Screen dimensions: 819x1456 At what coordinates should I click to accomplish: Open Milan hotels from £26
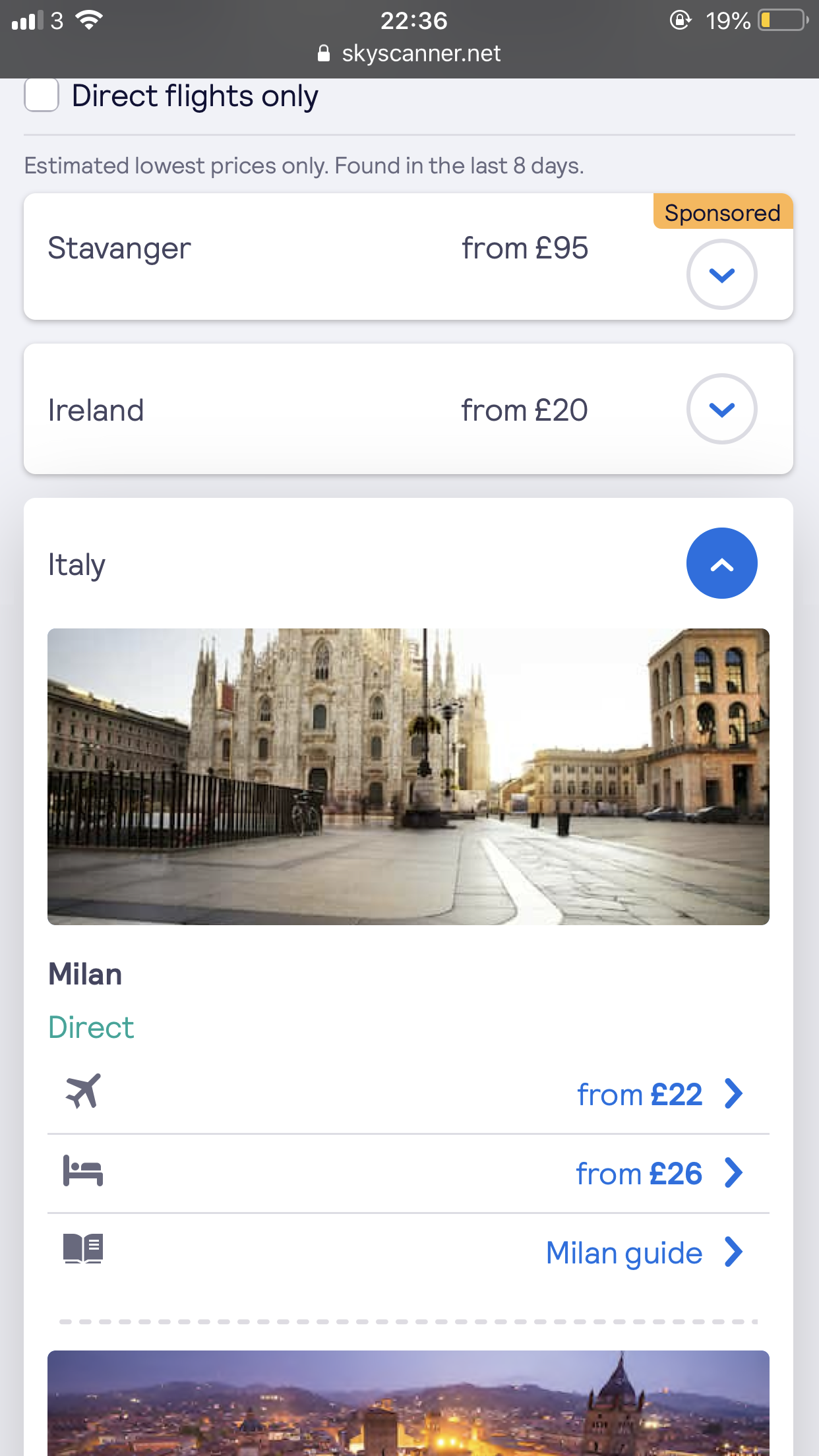tap(638, 1173)
